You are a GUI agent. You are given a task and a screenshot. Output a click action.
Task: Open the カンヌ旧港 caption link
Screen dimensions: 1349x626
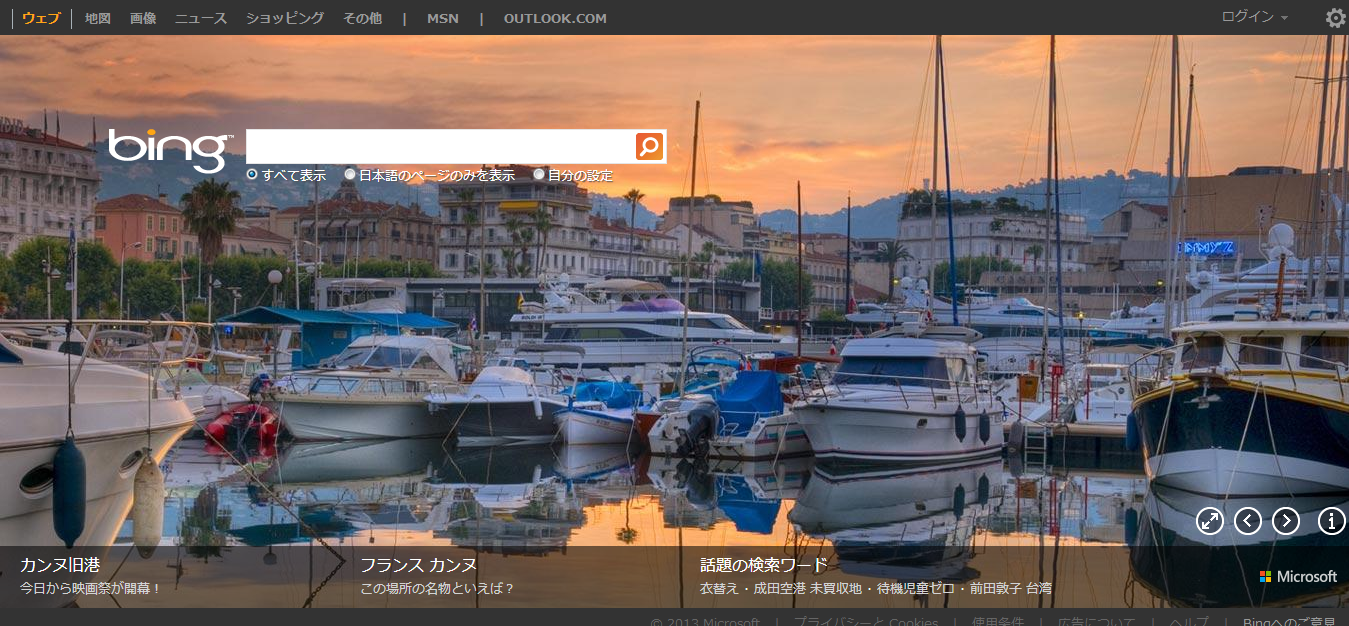pyautogui.click(x=60, y=565)
